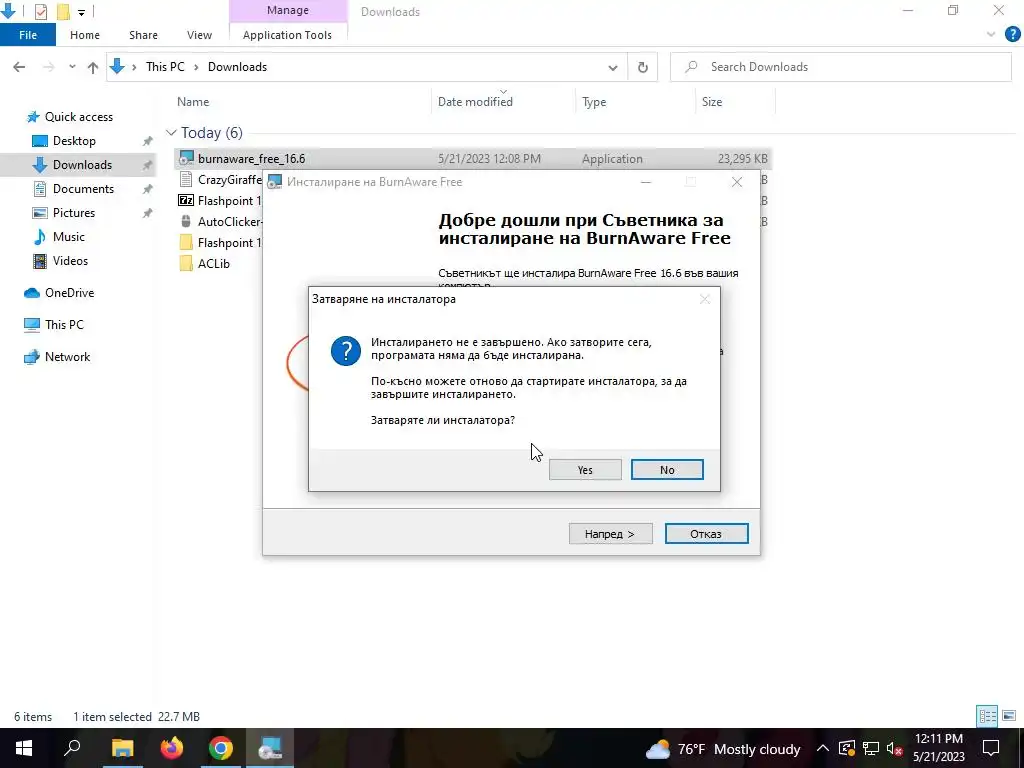Expand the address bar history dropdown
This screenshot has height=768, width=1024.
pyautogui.click(x=613, y=67)
